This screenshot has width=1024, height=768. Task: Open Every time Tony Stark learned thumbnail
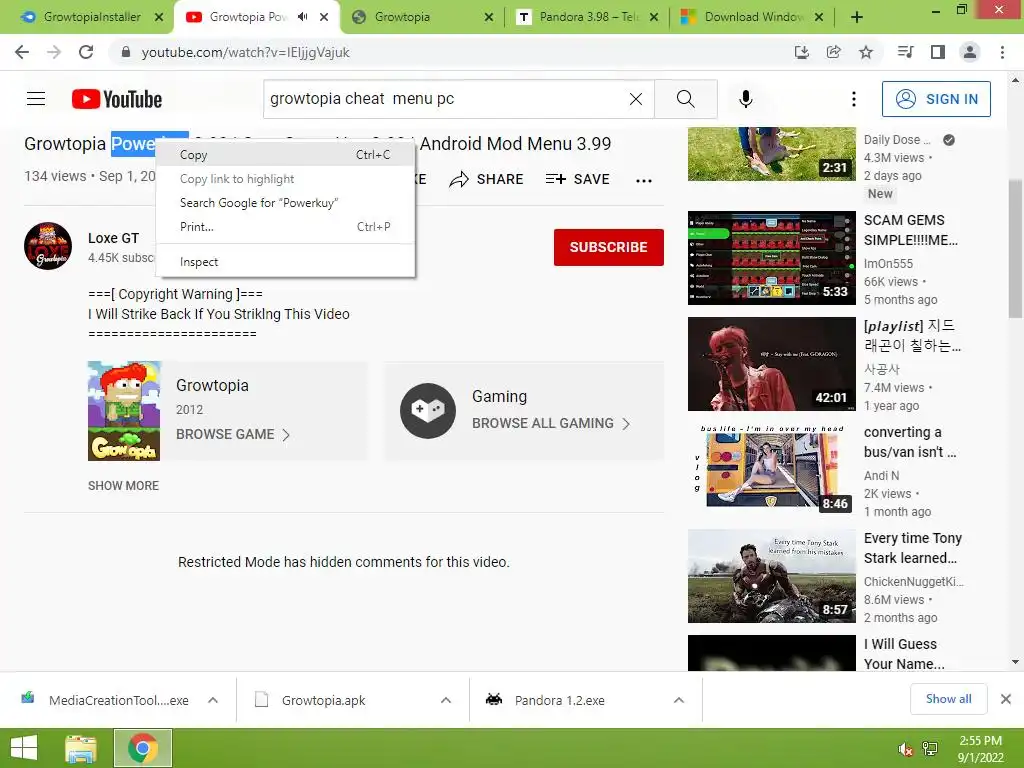[771, 576]
